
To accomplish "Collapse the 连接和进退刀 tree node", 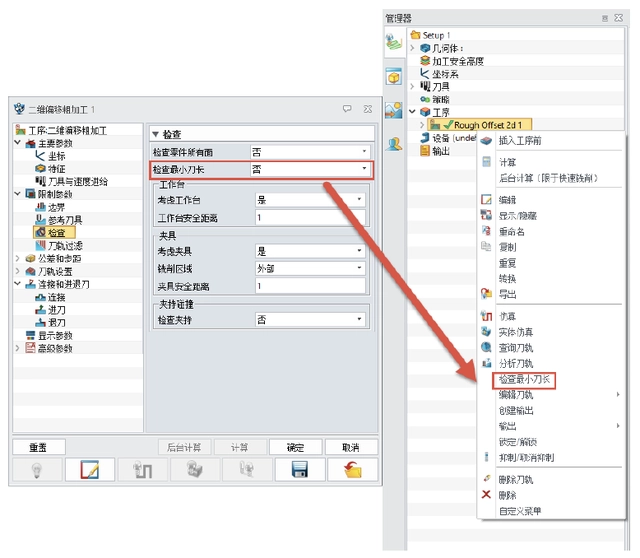I will (18, 284).
